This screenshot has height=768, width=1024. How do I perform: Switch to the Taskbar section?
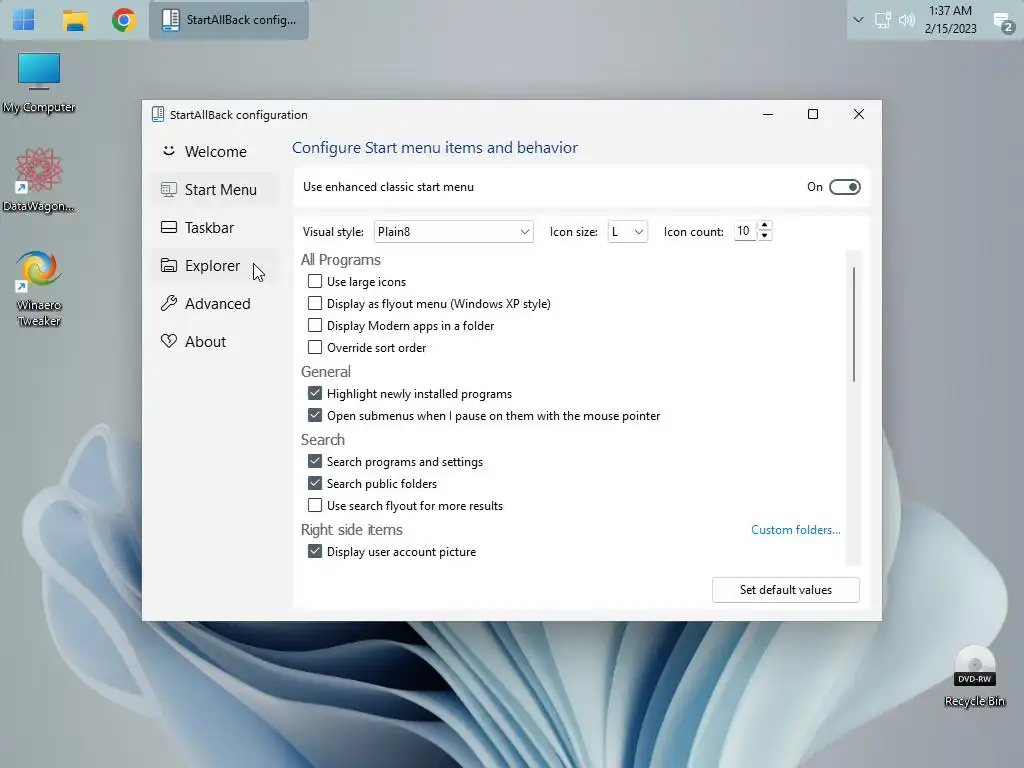tap(216, 227)
